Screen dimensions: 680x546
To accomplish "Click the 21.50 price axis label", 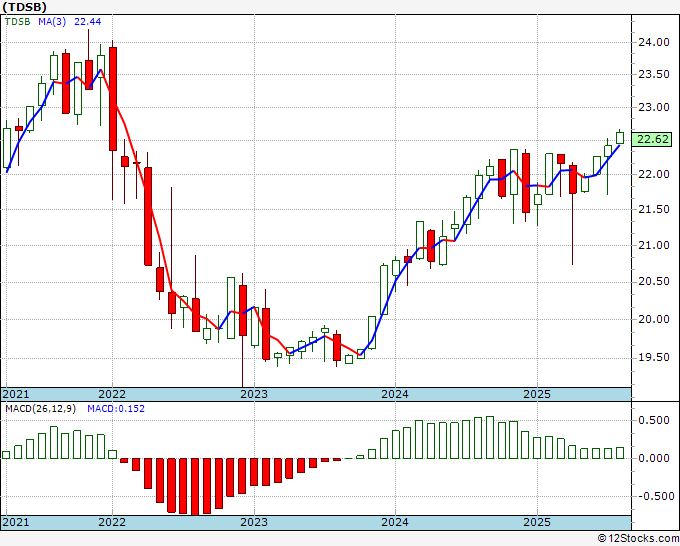I will [654, 209].
